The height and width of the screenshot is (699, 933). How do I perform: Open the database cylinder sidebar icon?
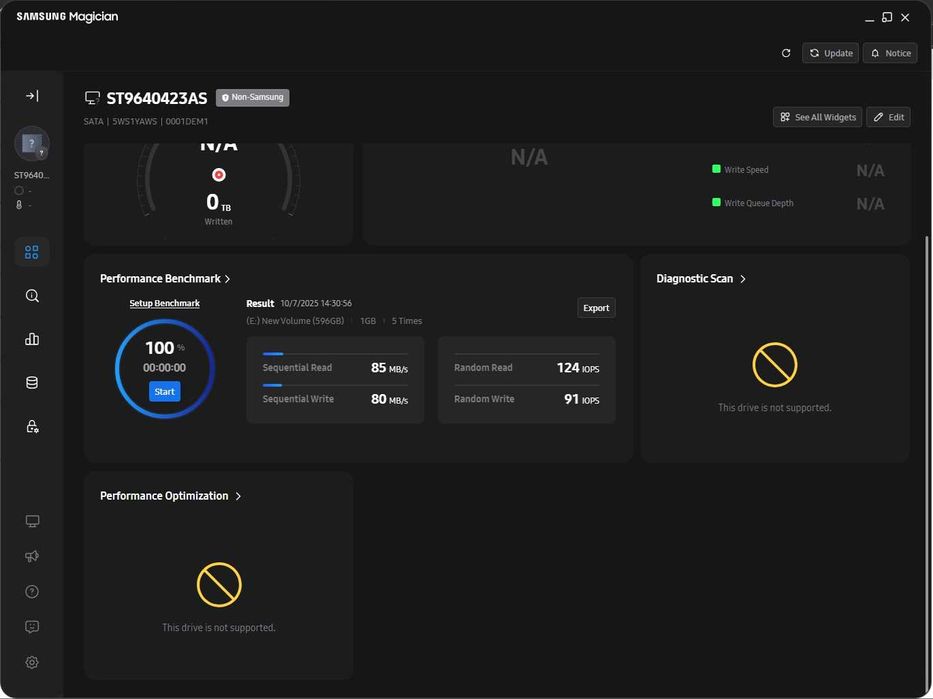point(32,383)
